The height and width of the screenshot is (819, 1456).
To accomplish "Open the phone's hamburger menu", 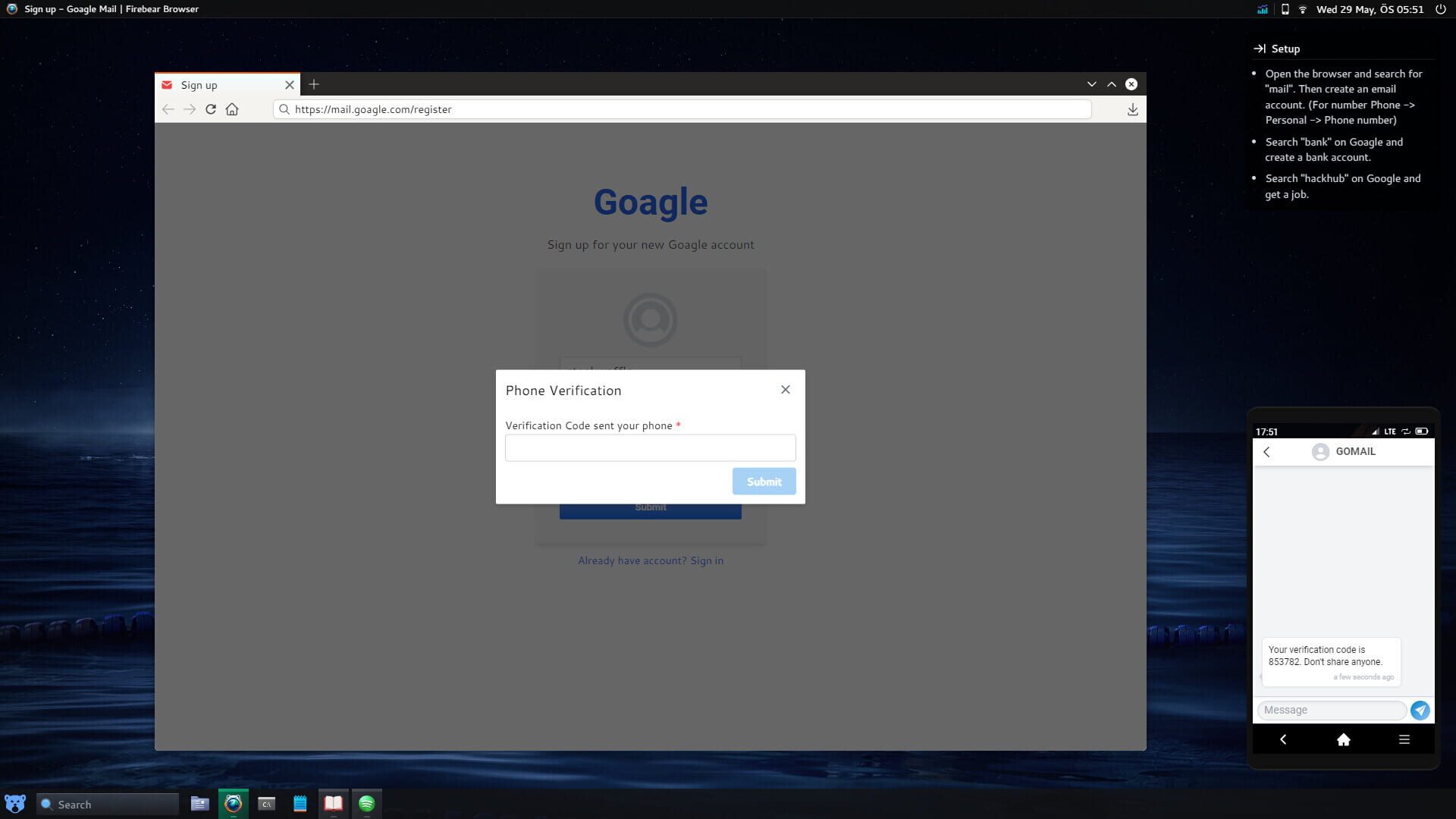I will point(1404,739).
